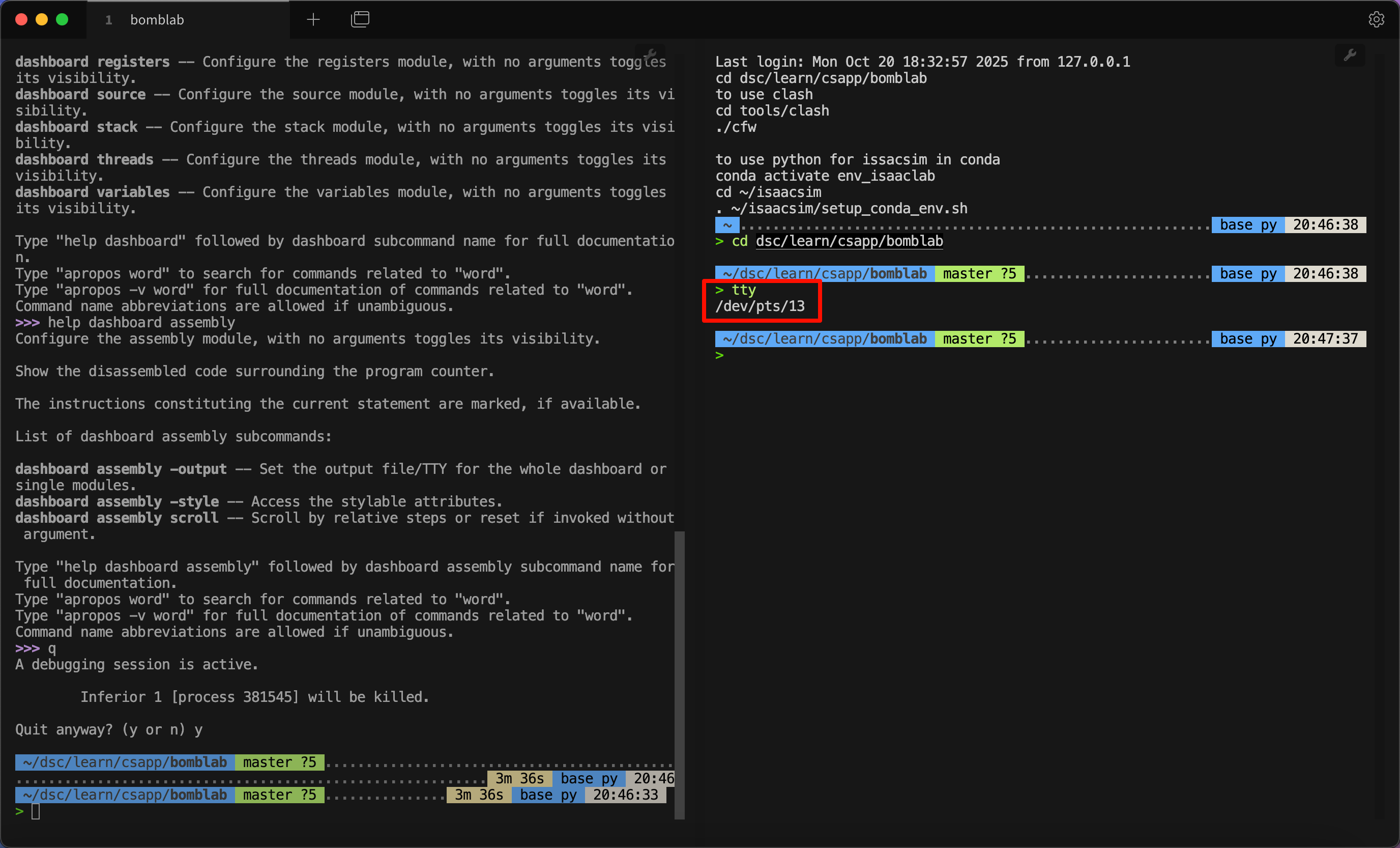Click the home tilde prompt segment
The width and height of the screenshot is (1400, 848).
pos(726,225)
